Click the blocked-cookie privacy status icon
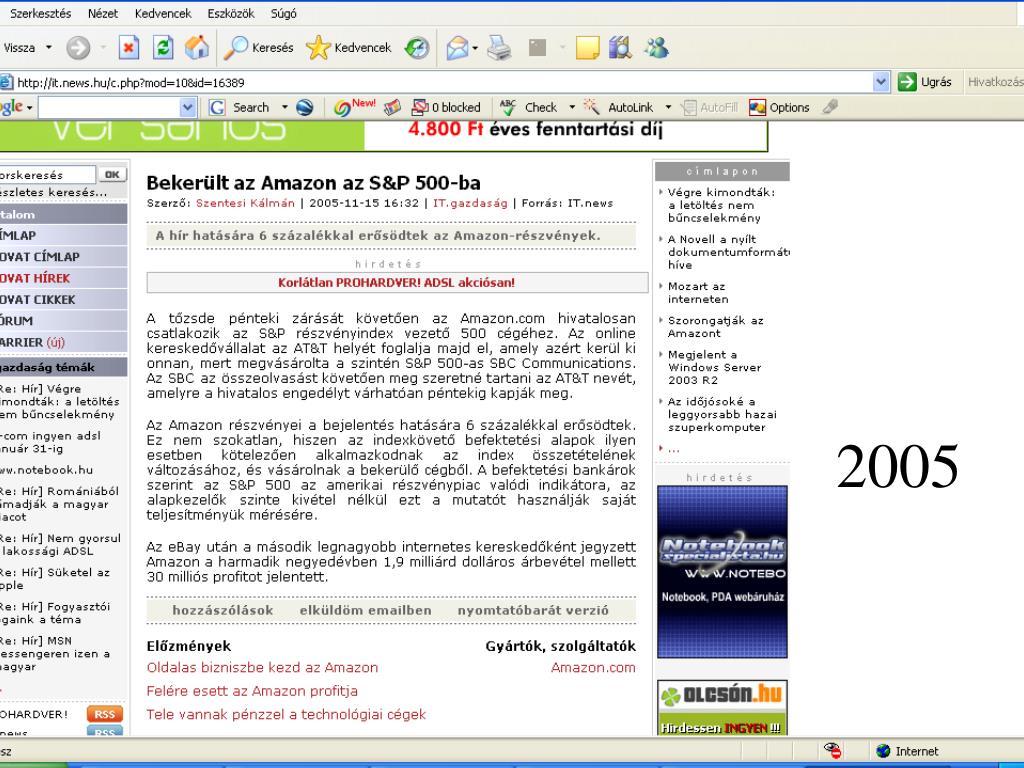 coord(832,750)
